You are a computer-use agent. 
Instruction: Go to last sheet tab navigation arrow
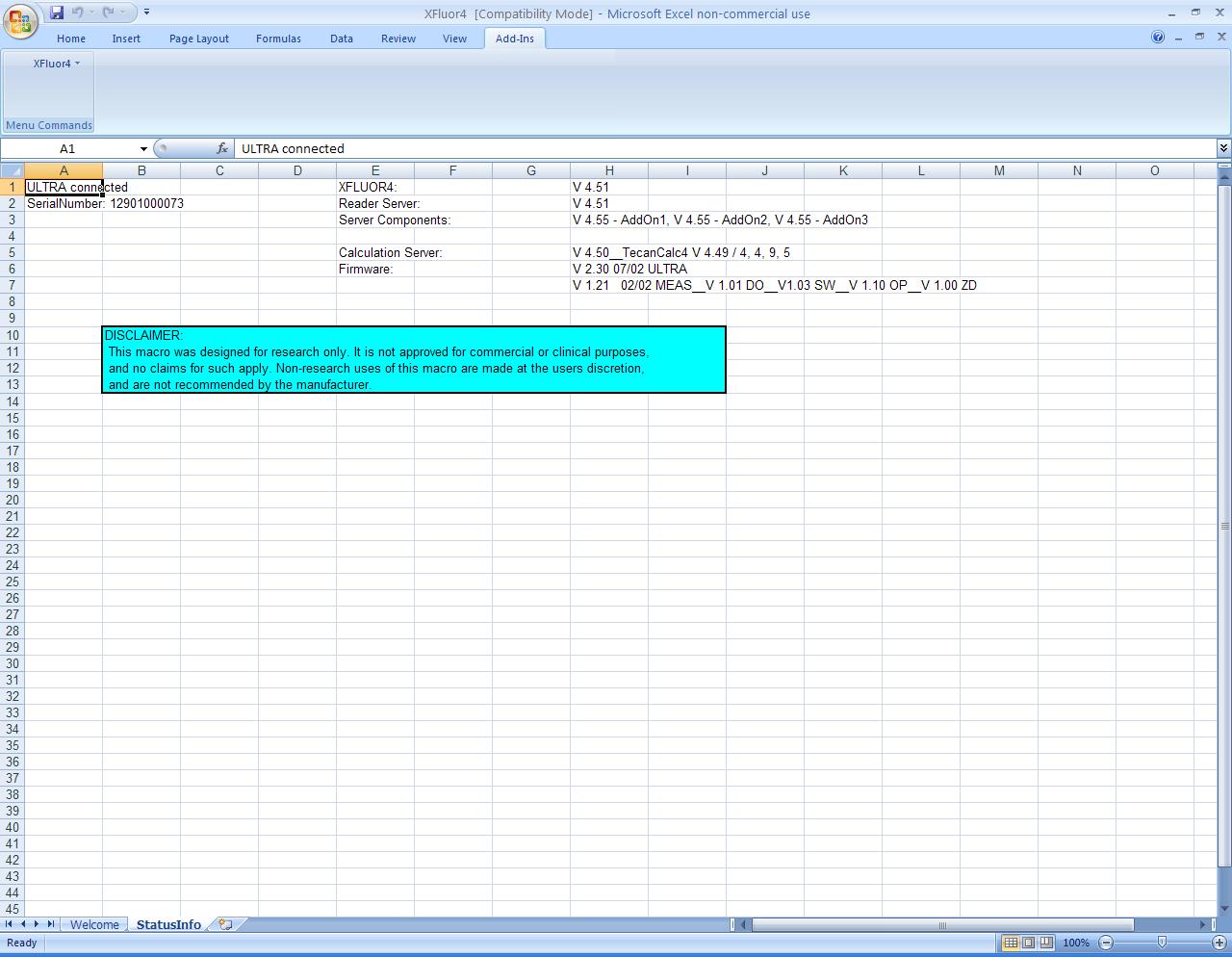tap(51, 924)
